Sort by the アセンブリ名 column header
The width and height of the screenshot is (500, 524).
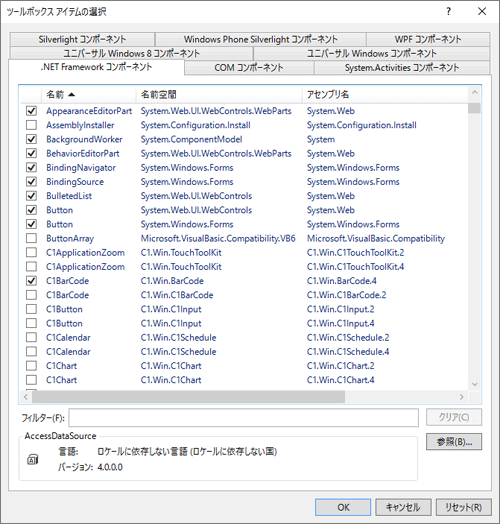tap(385, 95)
